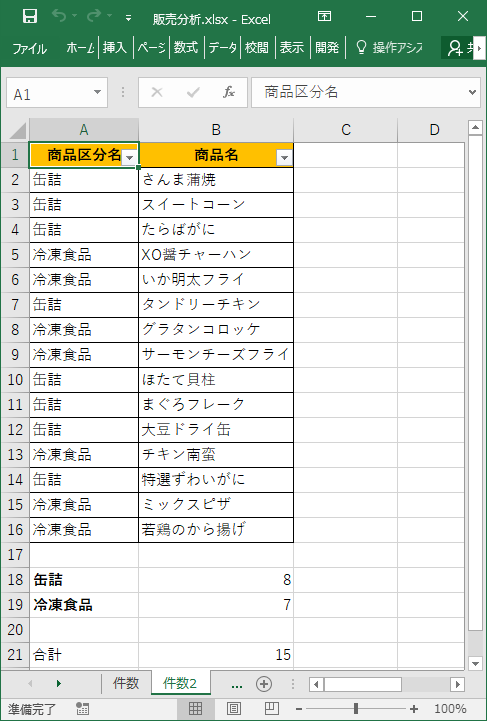Show more sheets via ellipsis

click(x=237, y=685)
